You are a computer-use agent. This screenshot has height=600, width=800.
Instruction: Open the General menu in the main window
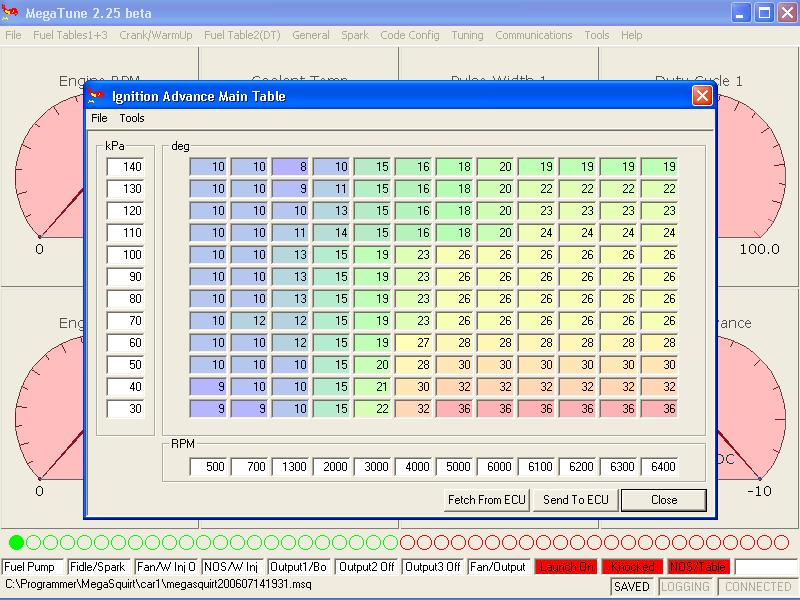311,35
